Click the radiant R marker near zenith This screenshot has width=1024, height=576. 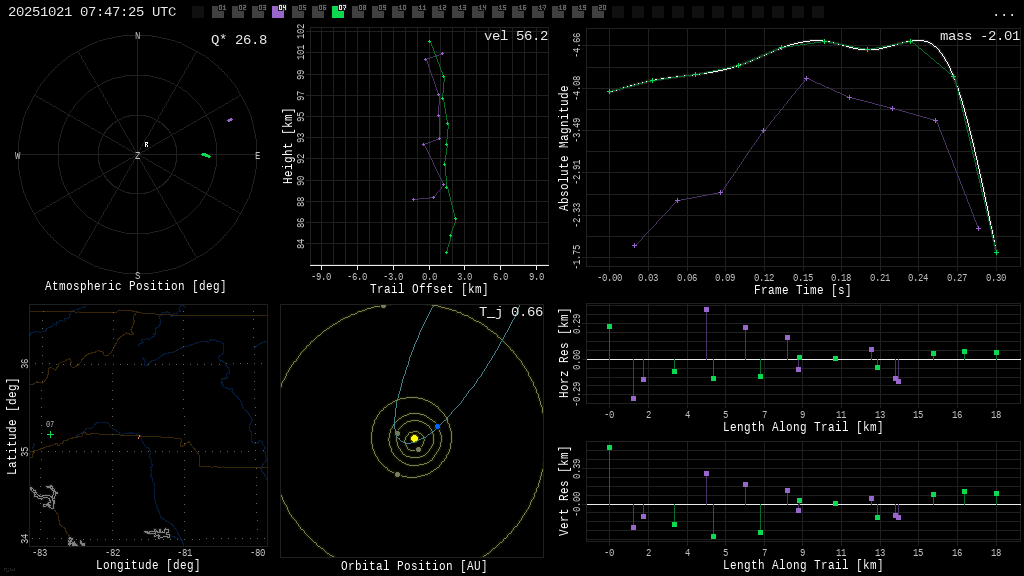pyautogui.click(x=146, y=145)
